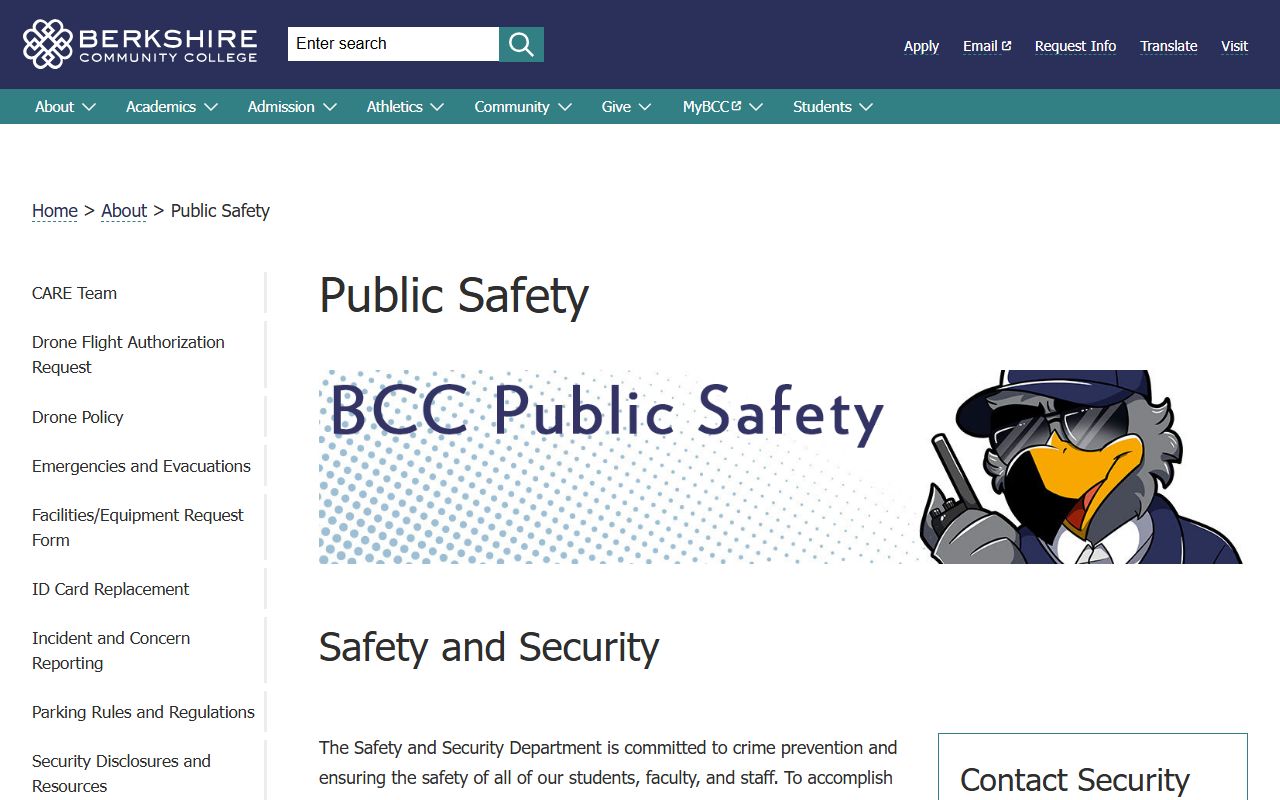Click the Safety and Security heading

489,647
